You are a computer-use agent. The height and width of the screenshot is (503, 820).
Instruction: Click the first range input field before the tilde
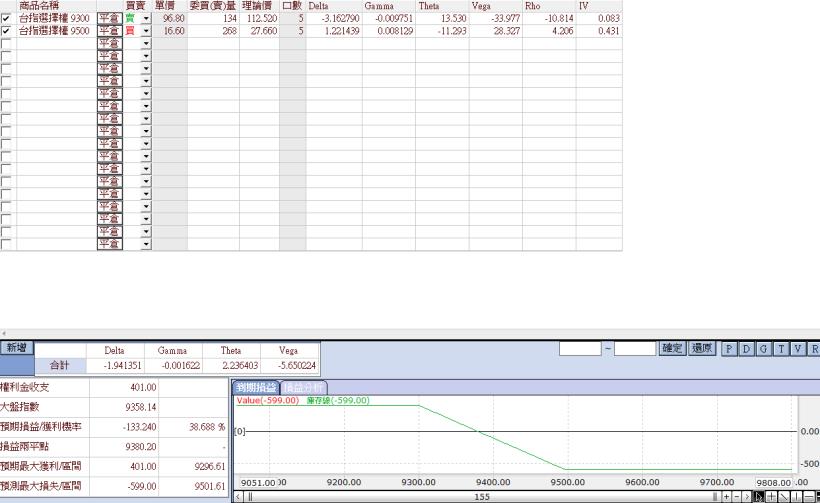pyautogui.click(x=579, y=348)
